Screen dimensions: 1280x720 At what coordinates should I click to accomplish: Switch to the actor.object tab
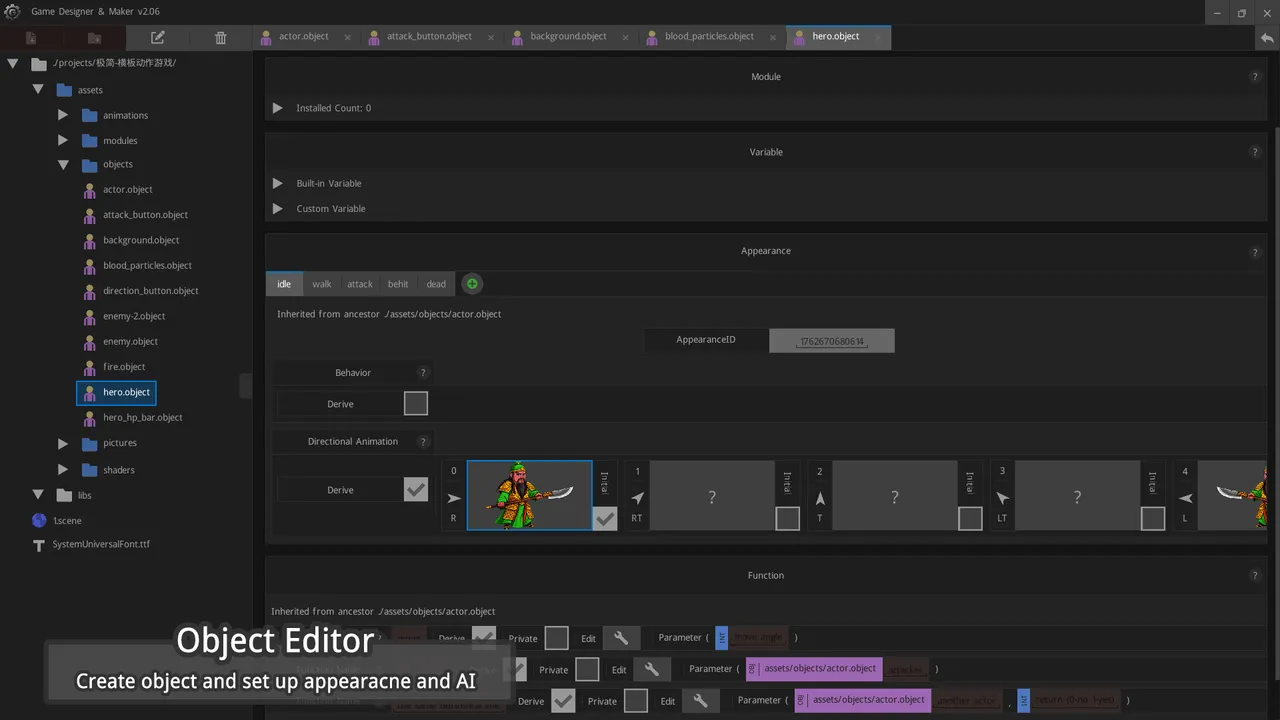pos(304,36)
